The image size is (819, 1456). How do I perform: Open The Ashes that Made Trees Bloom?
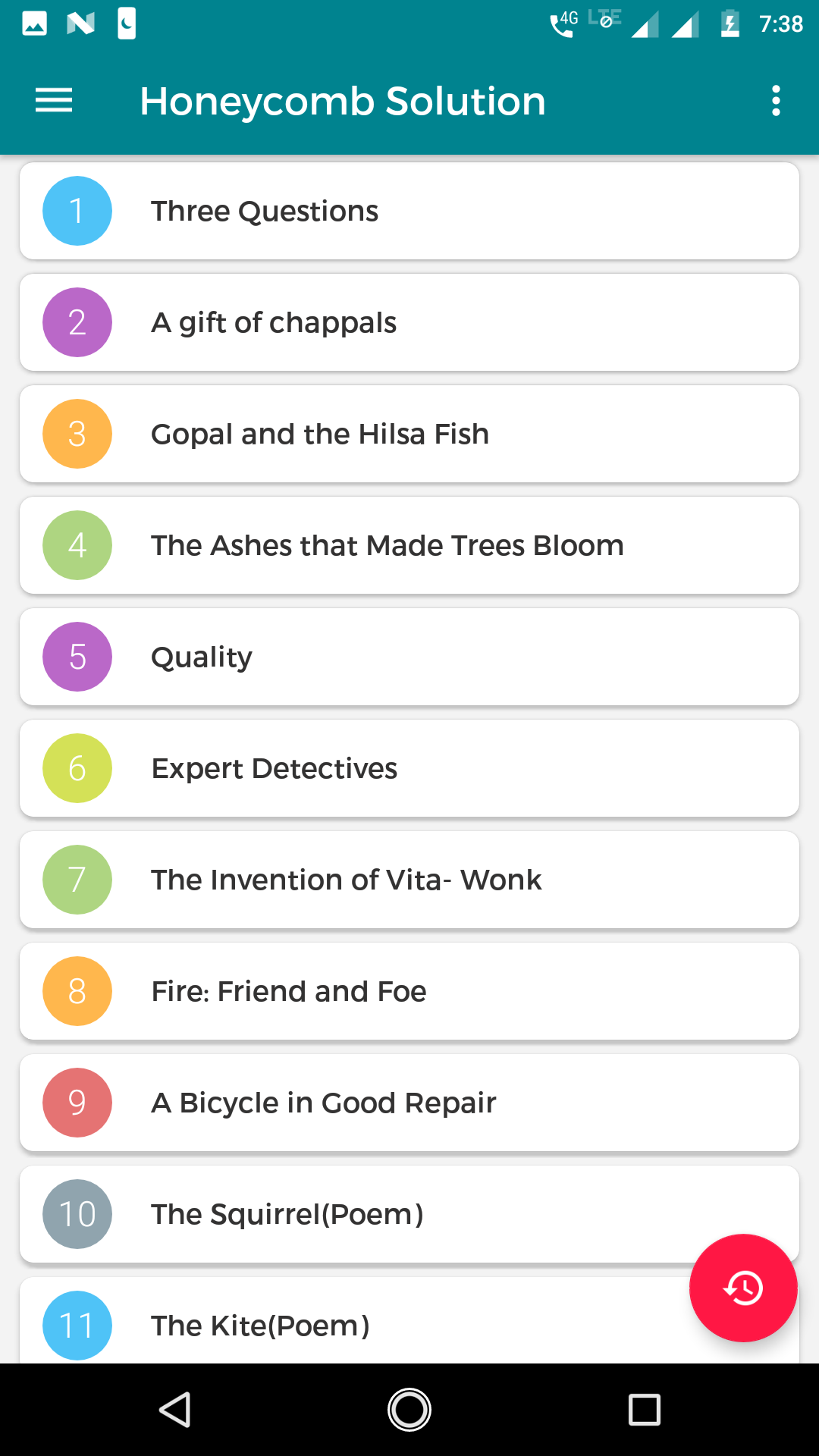409,545
